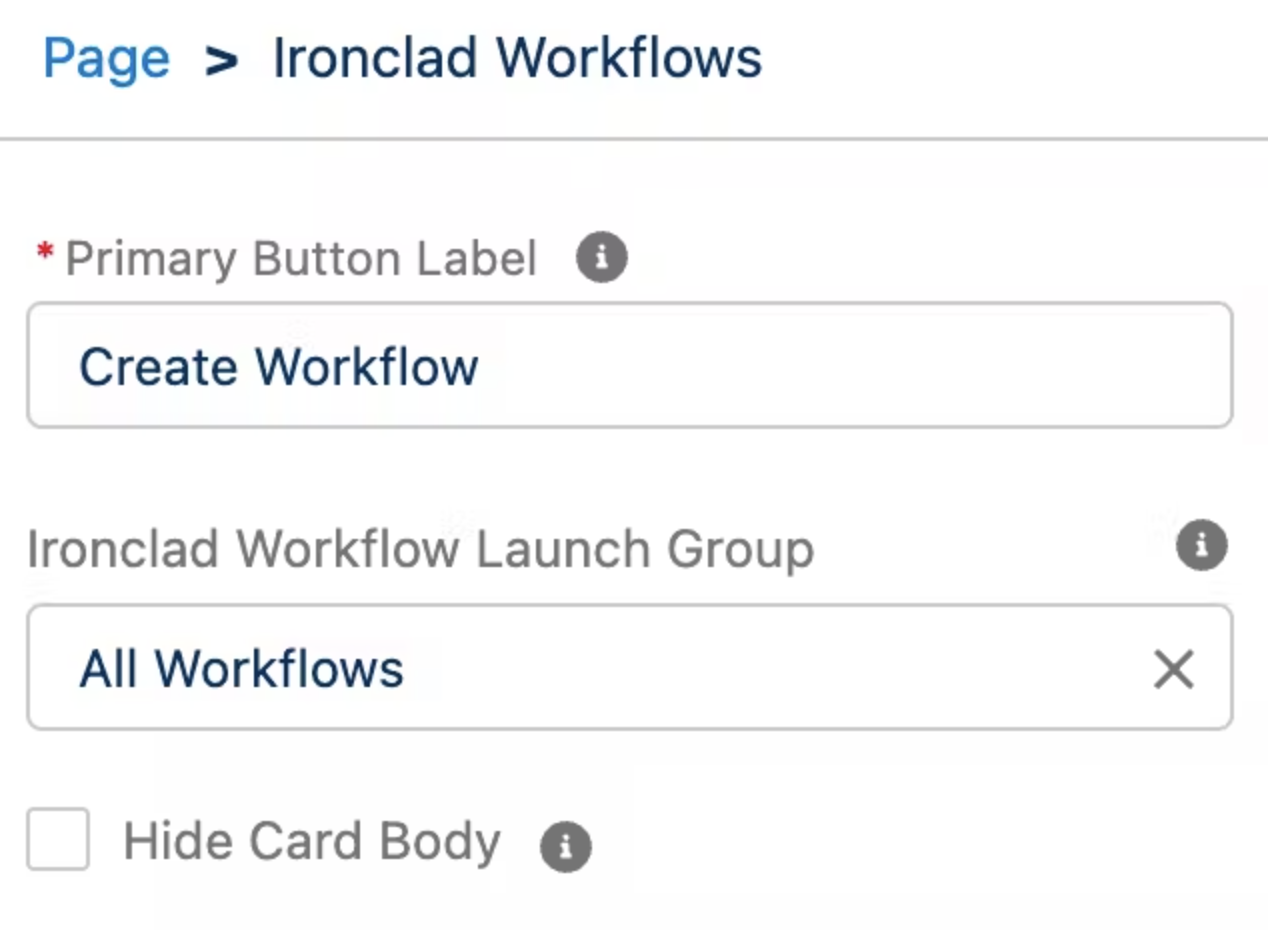Click the breadcrumb separator arrow after Page
1268x930 pixels.
coord(222,61)
